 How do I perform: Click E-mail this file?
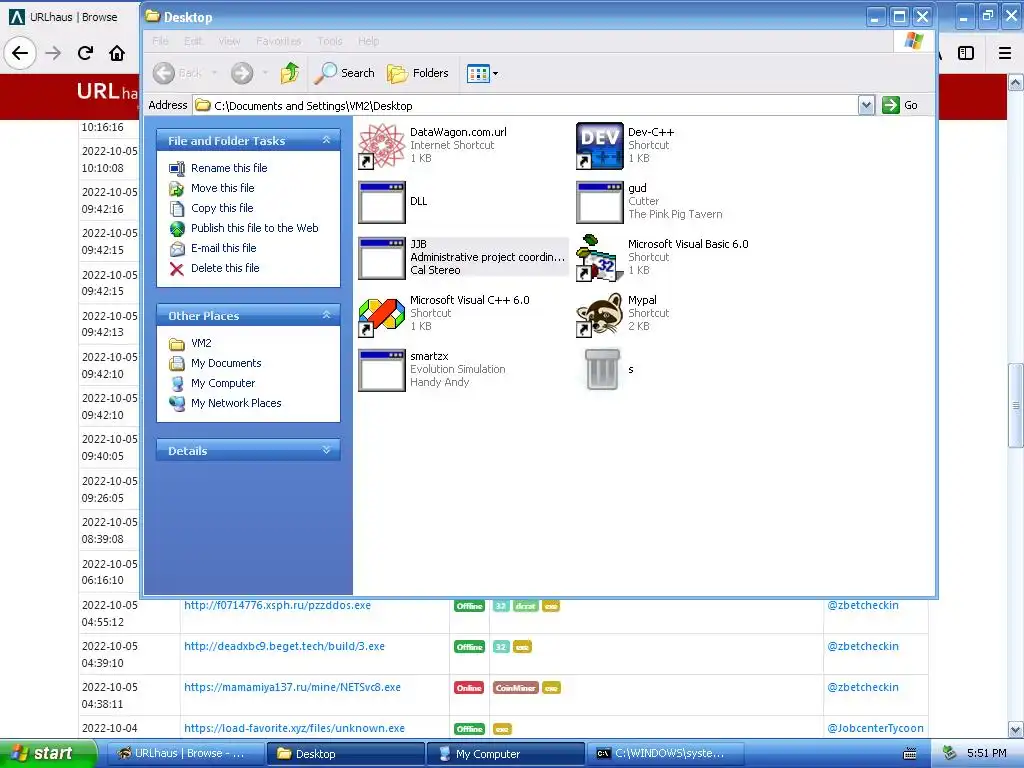pos(212,248)
